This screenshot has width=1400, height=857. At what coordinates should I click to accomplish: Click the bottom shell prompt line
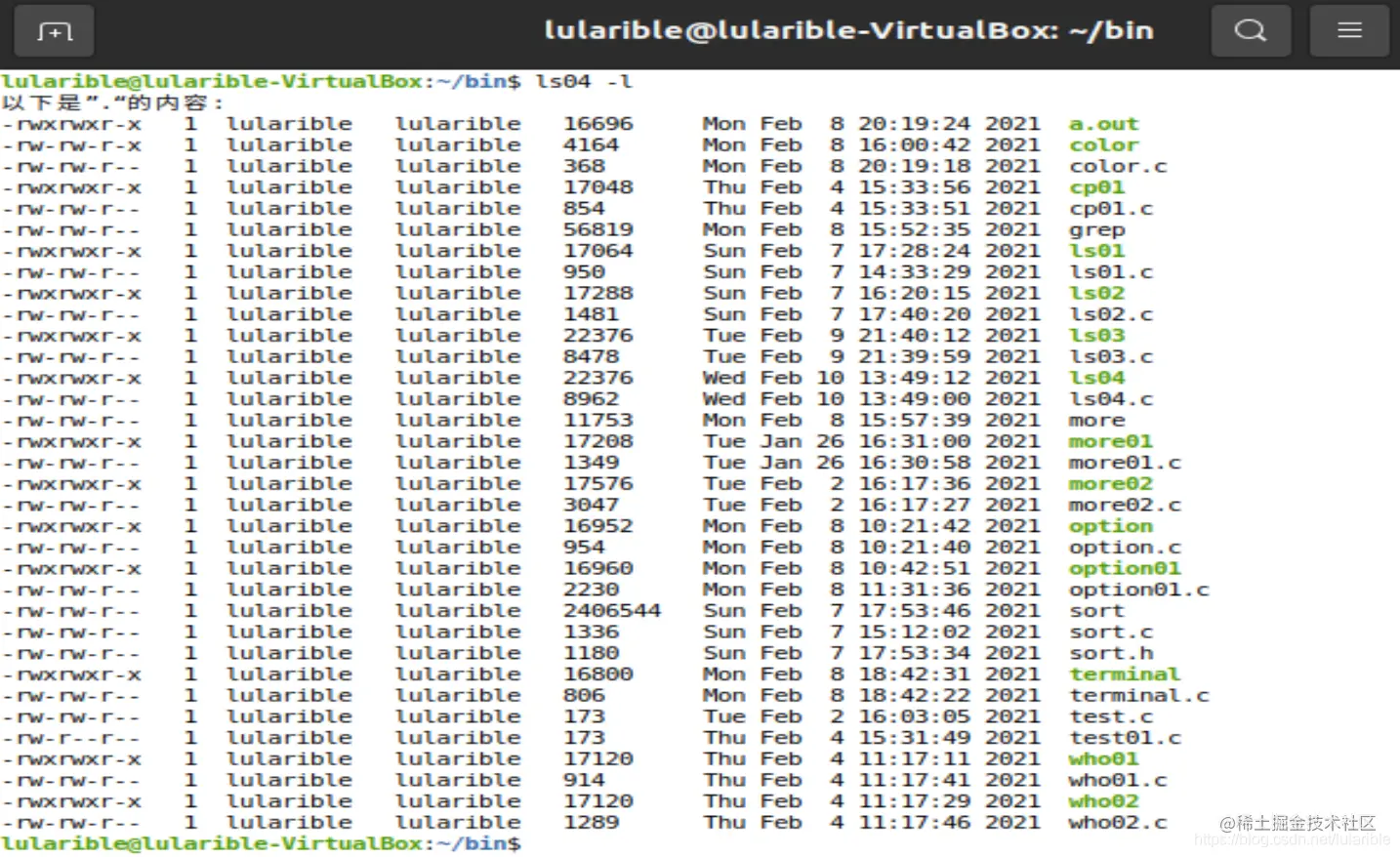261,843
